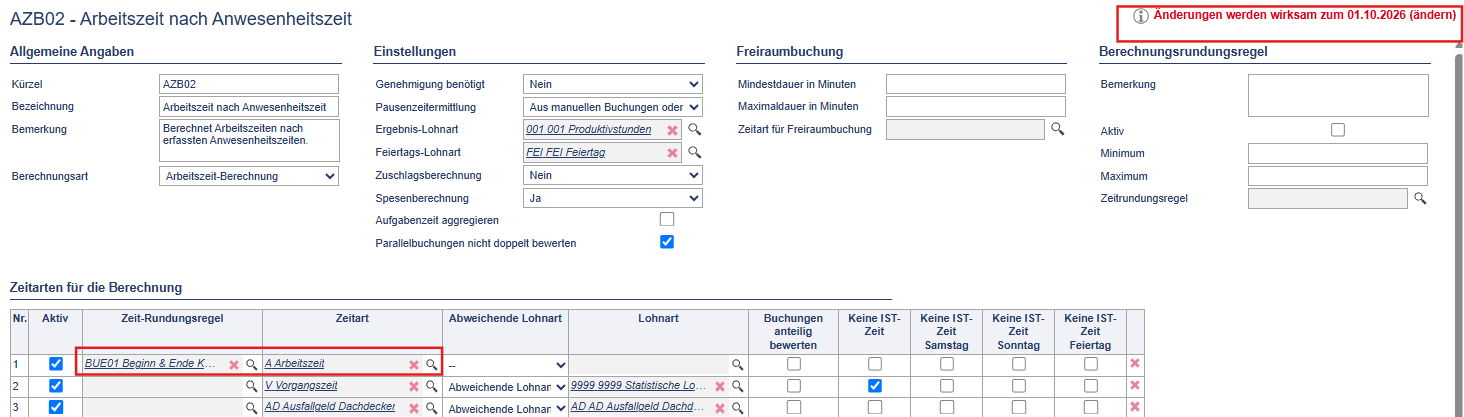
Task: Enable Aufgabenzeit aggregieren checkbox
Action: [x=667, y=219]
